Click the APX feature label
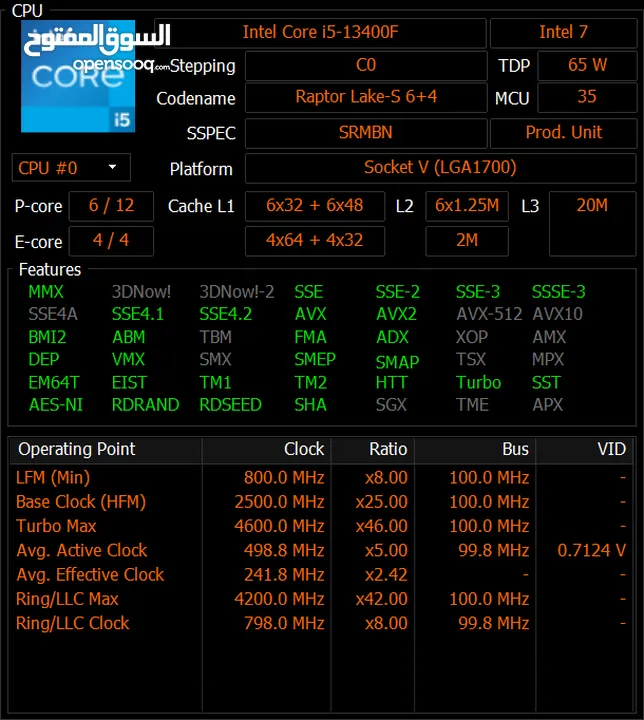Screen dimensions: 644x720 tap(548, 405)
